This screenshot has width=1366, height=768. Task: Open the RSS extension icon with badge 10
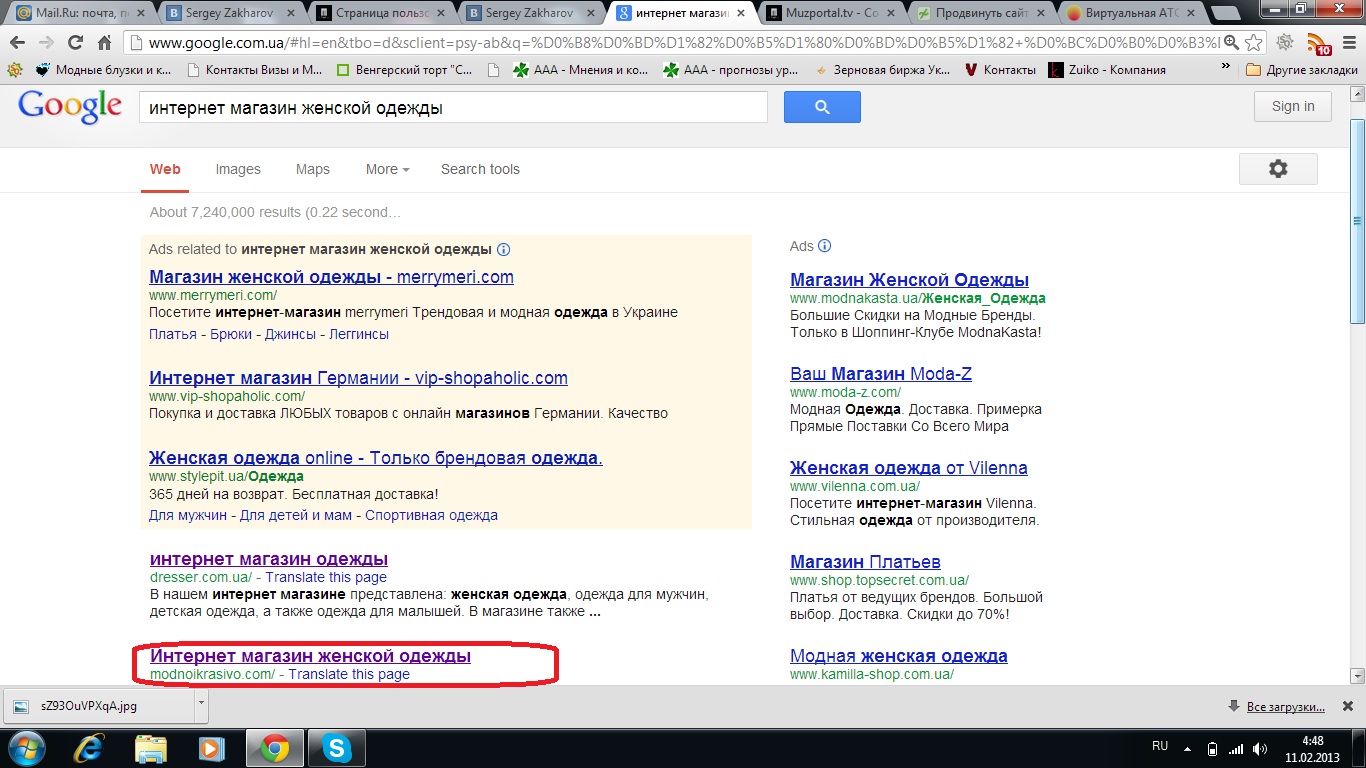pyautogui.click(x=1319, y=44)
